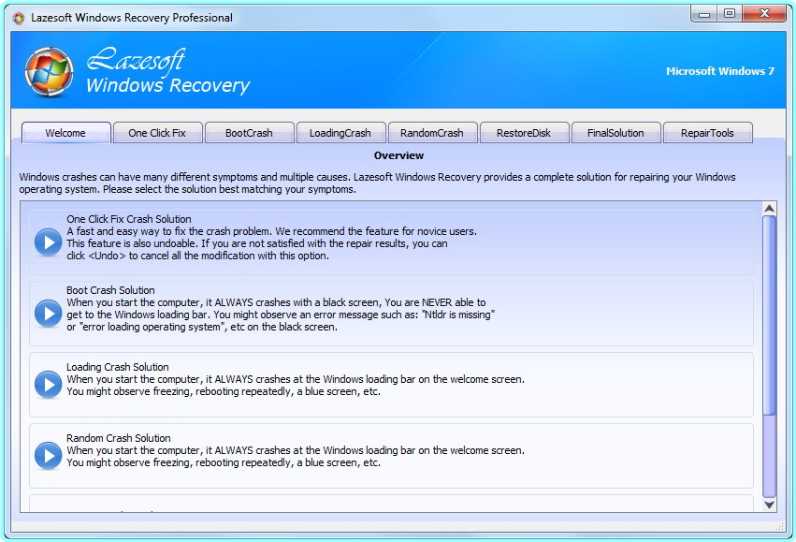Minimize the Lazesoft Windows Recovery window
This screenshot has height=542, width=796.
coord(704,14)
